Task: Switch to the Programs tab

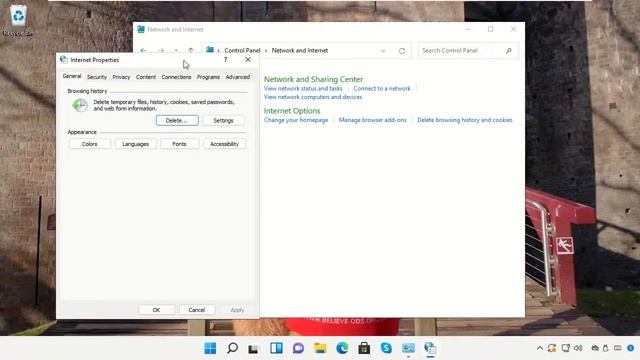Action: [208, 77]
